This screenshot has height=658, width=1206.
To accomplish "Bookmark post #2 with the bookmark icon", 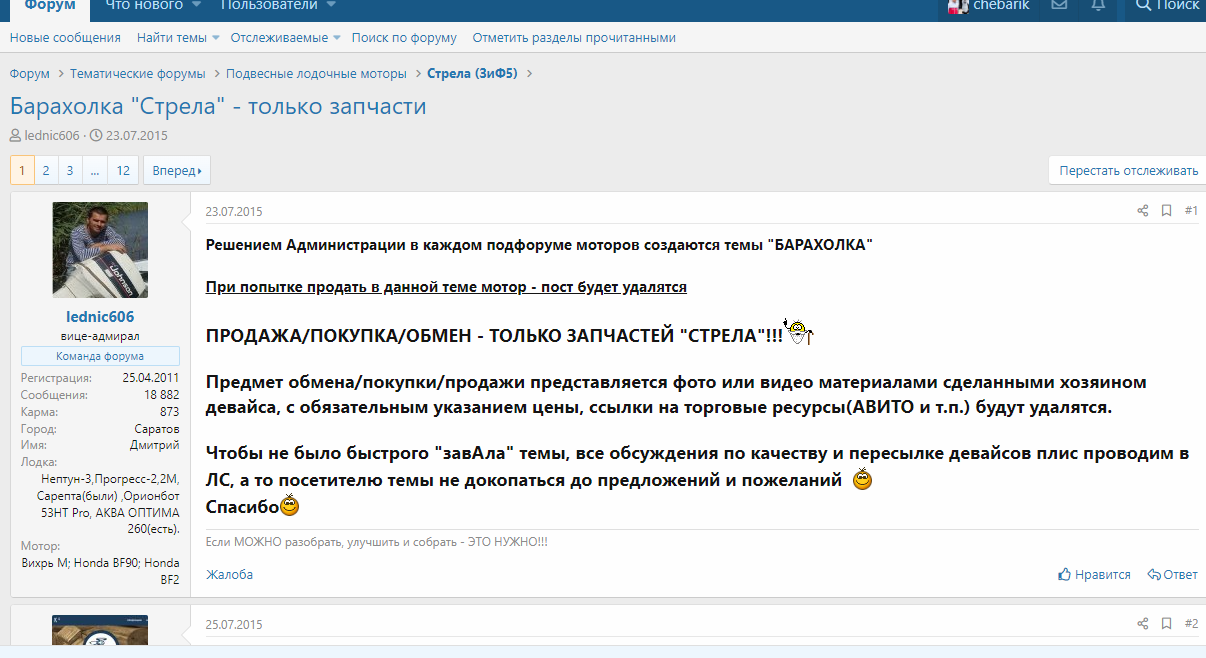I will 1166,624.
